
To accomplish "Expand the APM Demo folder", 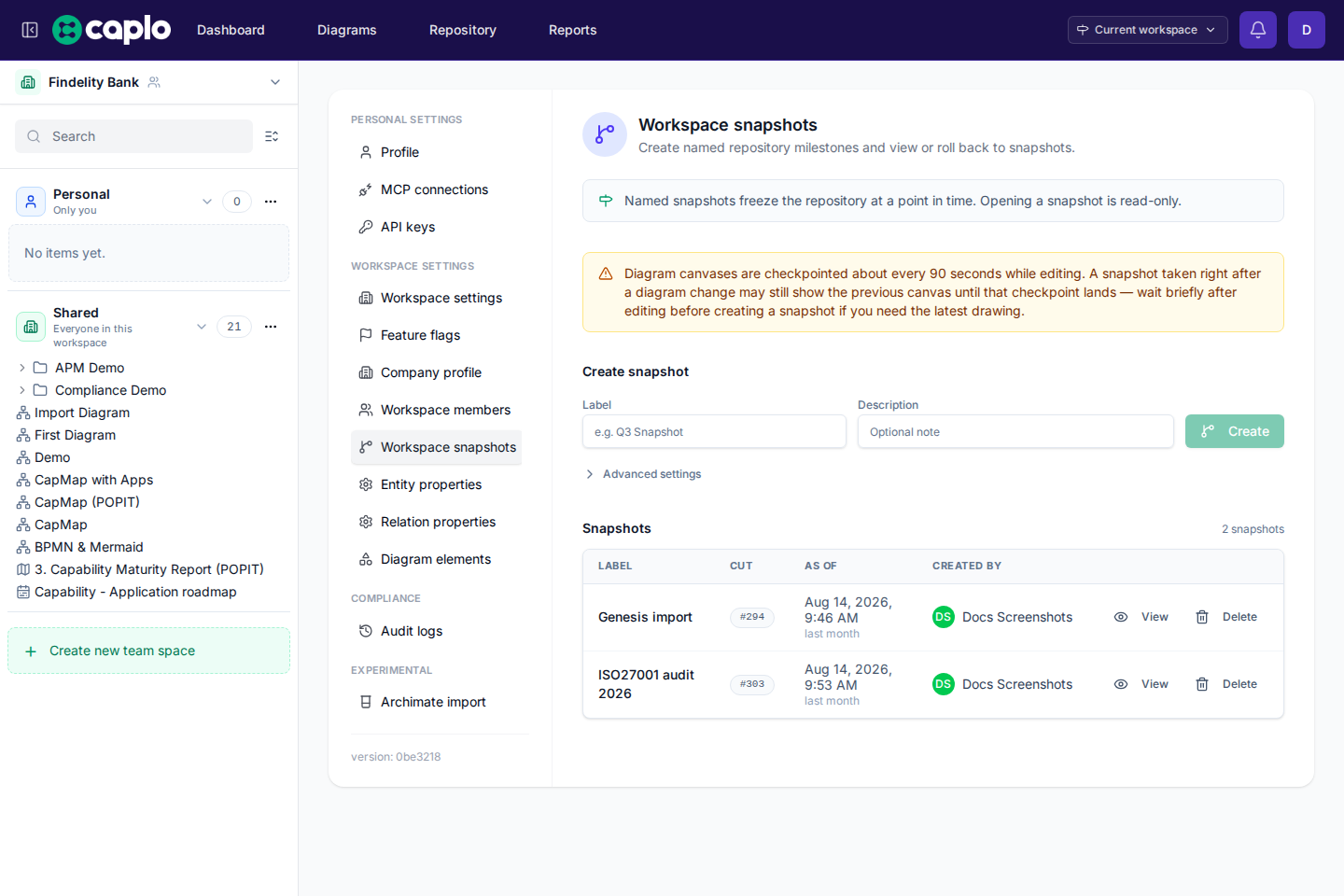I will coord(22,368).
